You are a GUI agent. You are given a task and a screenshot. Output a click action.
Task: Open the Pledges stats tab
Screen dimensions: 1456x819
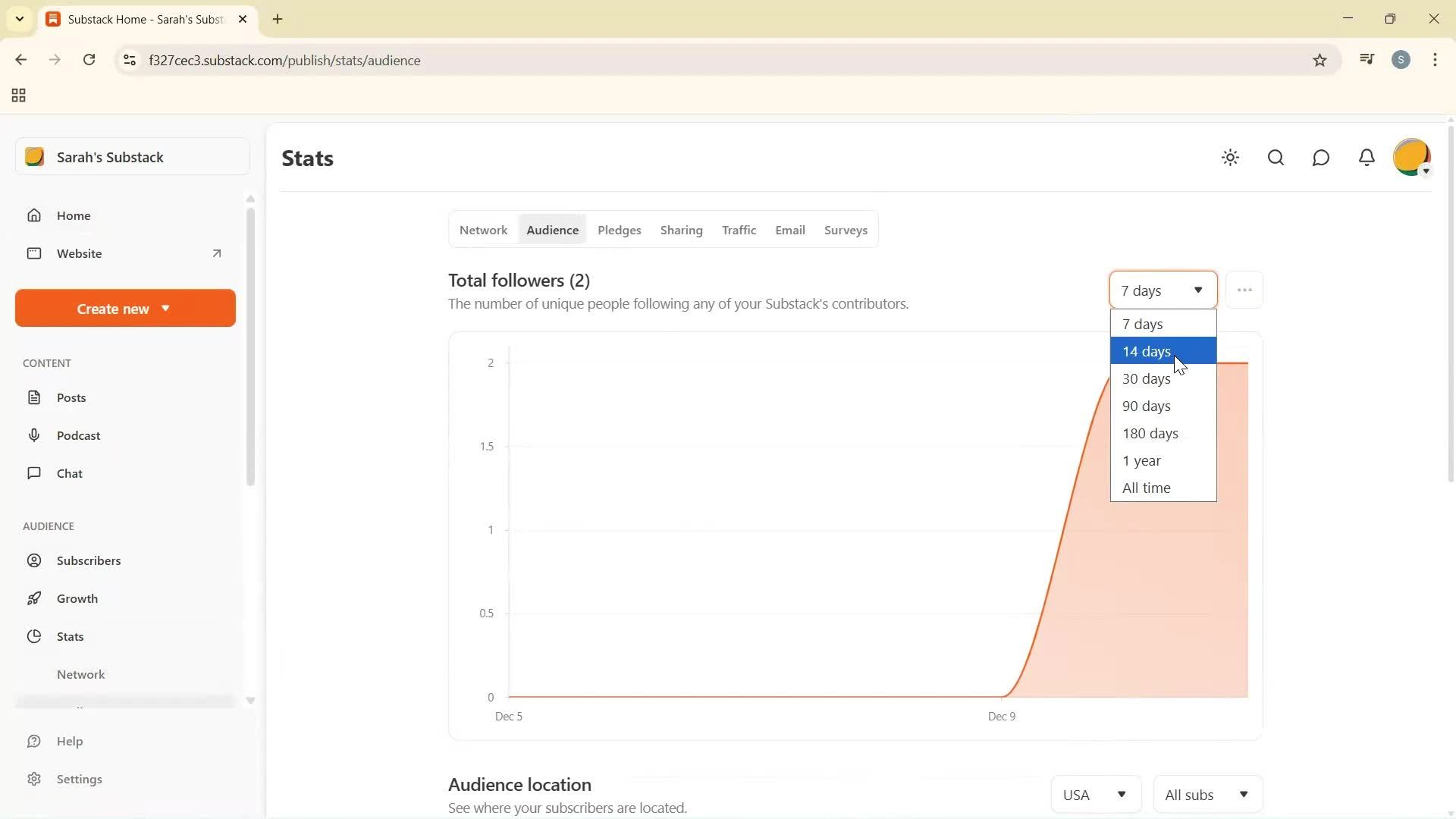(620, 230)
